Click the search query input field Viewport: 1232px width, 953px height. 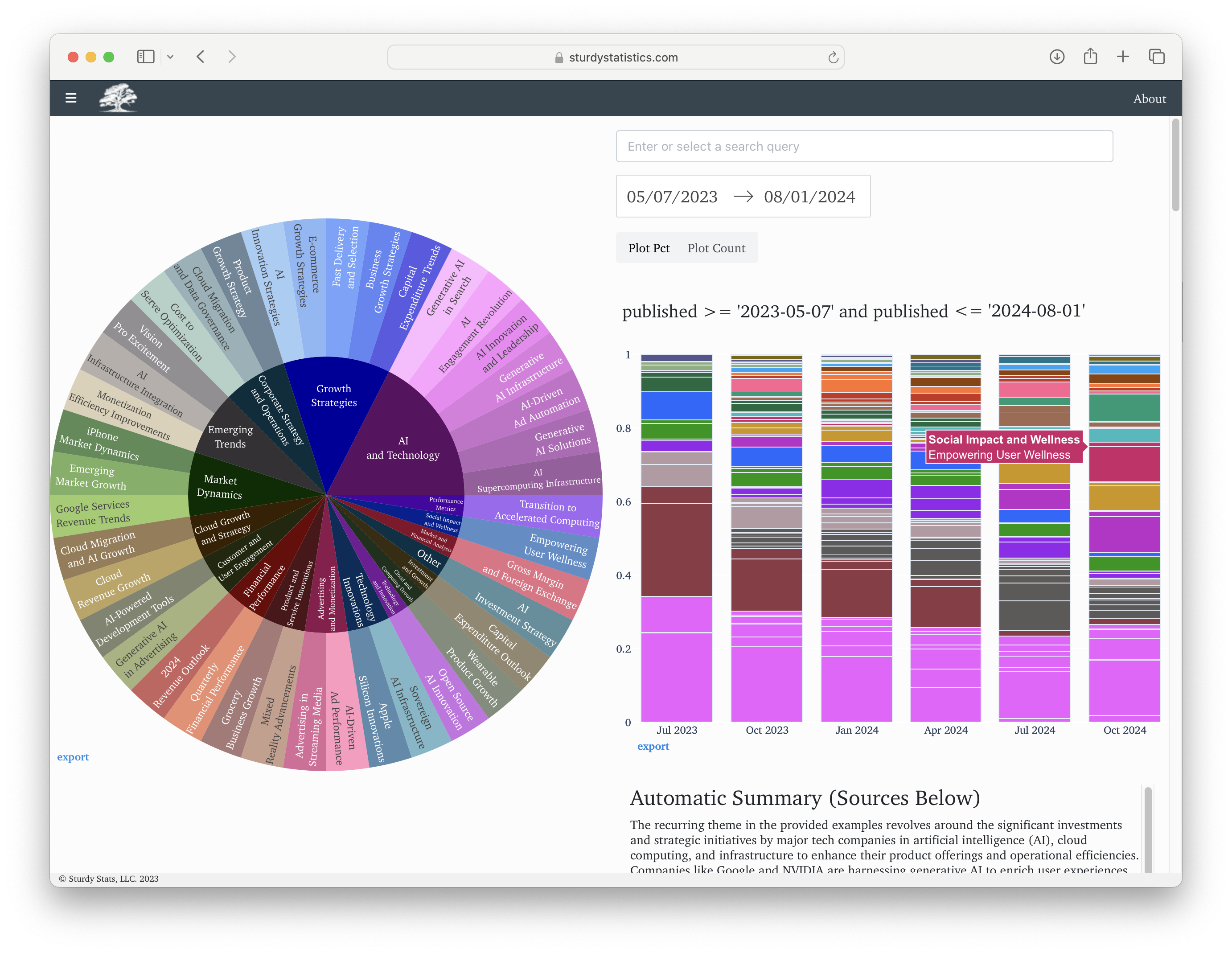pyautogui.click(x=864, y=147)
